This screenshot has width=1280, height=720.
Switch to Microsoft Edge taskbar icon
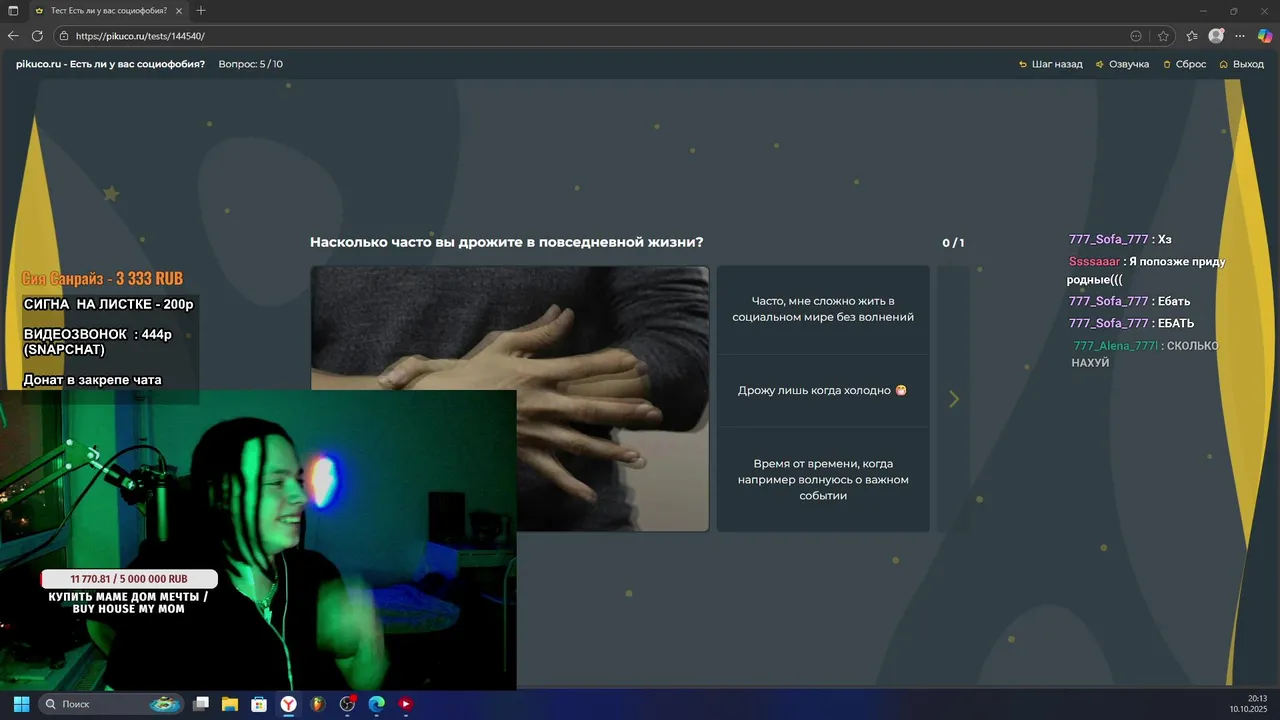point(376,704)
